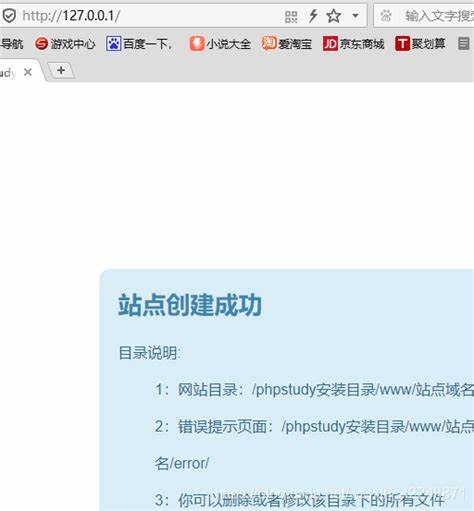474x511 pixels.
Task: Close the current browser tab
Action: (x=28, y=72)
